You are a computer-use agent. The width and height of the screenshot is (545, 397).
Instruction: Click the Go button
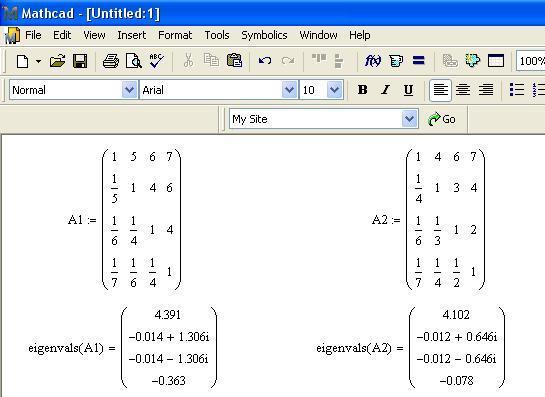[442, 119]
